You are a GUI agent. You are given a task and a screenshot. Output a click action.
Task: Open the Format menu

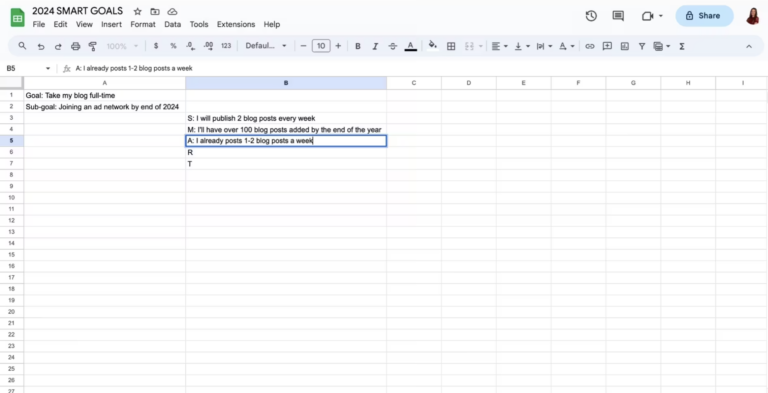pos(143,24)
